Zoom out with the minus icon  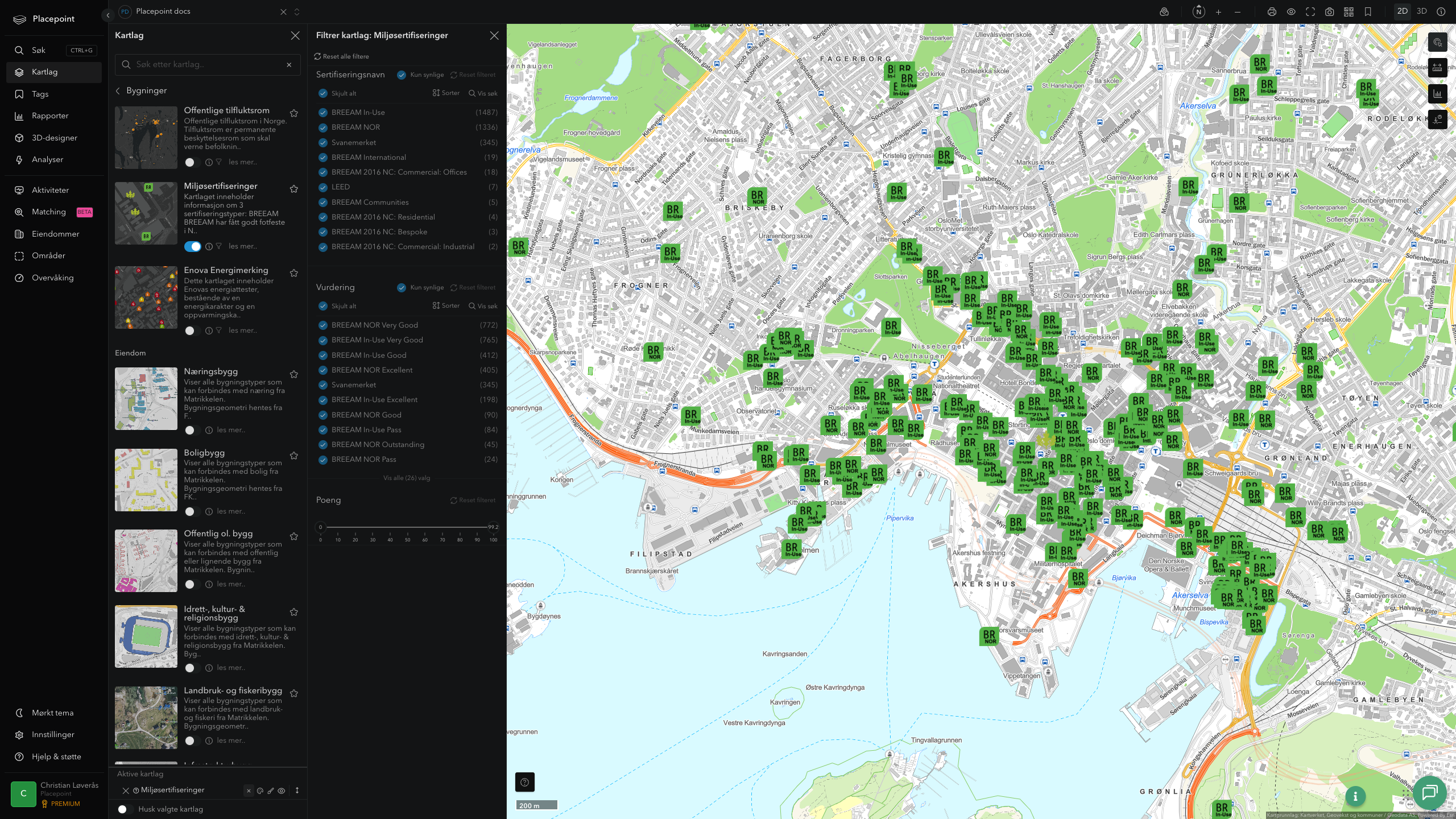[x=1238, y=12]
